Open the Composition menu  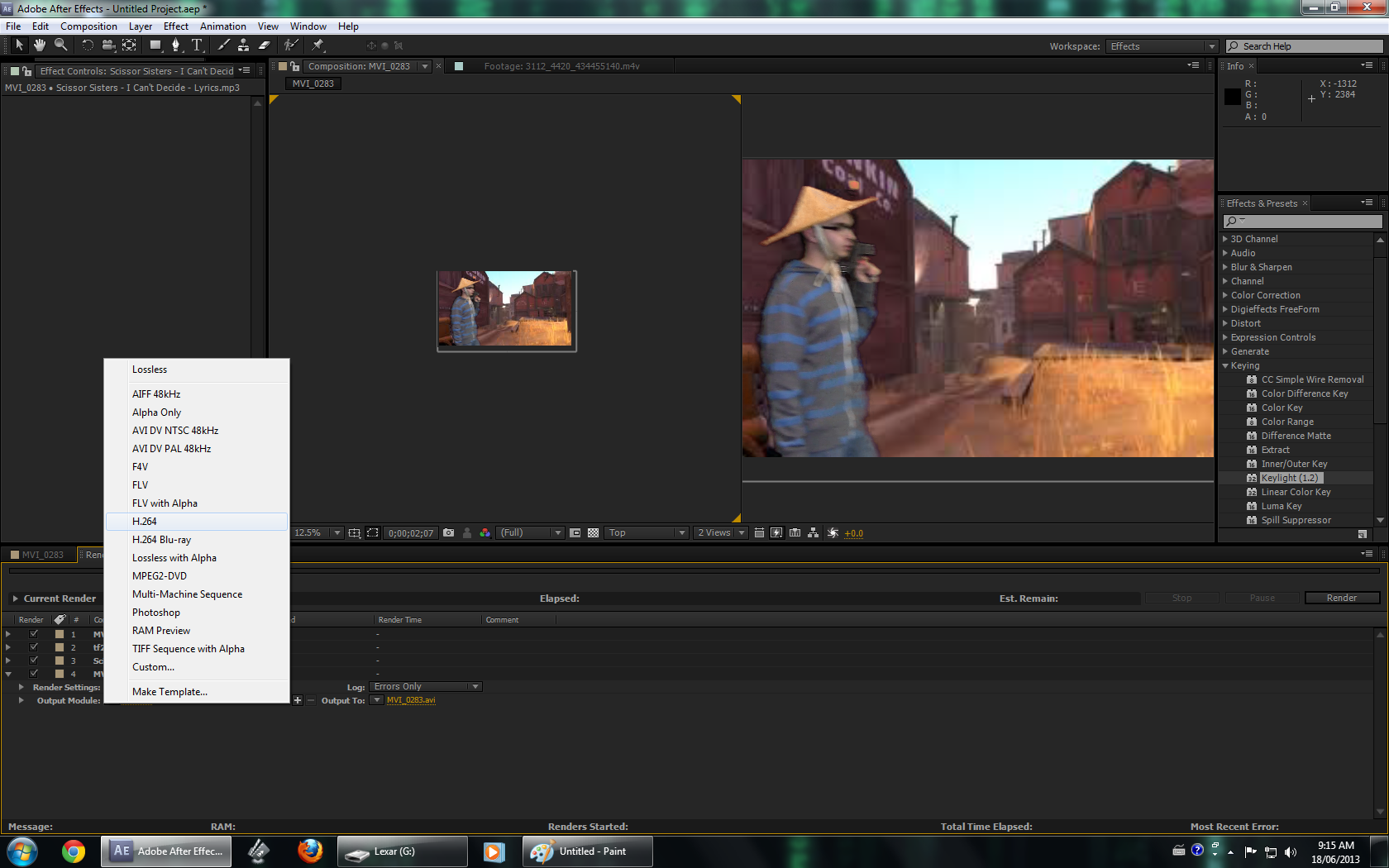88,26
